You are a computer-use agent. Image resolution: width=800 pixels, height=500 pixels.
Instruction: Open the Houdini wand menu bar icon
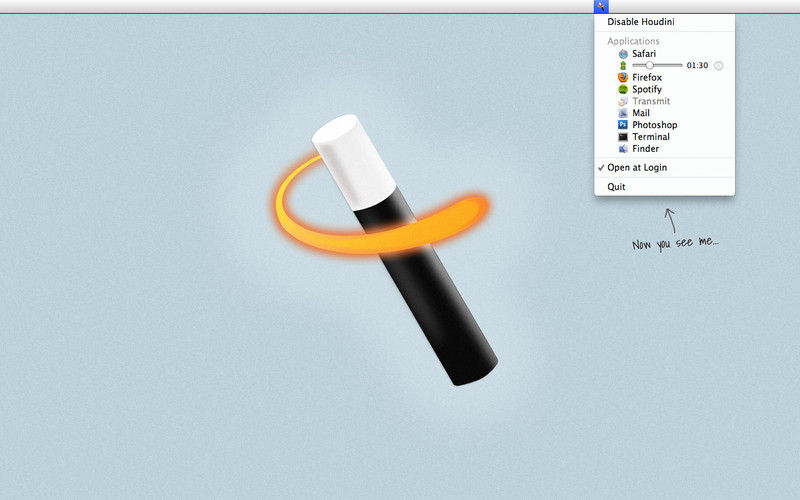[x=602, y=7]
